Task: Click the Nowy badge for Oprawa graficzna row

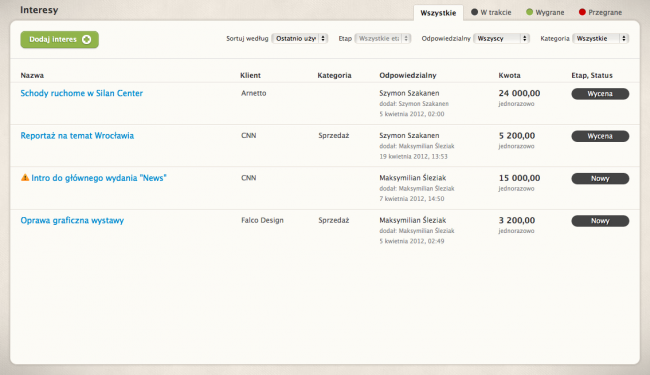Action: (600, 221)
